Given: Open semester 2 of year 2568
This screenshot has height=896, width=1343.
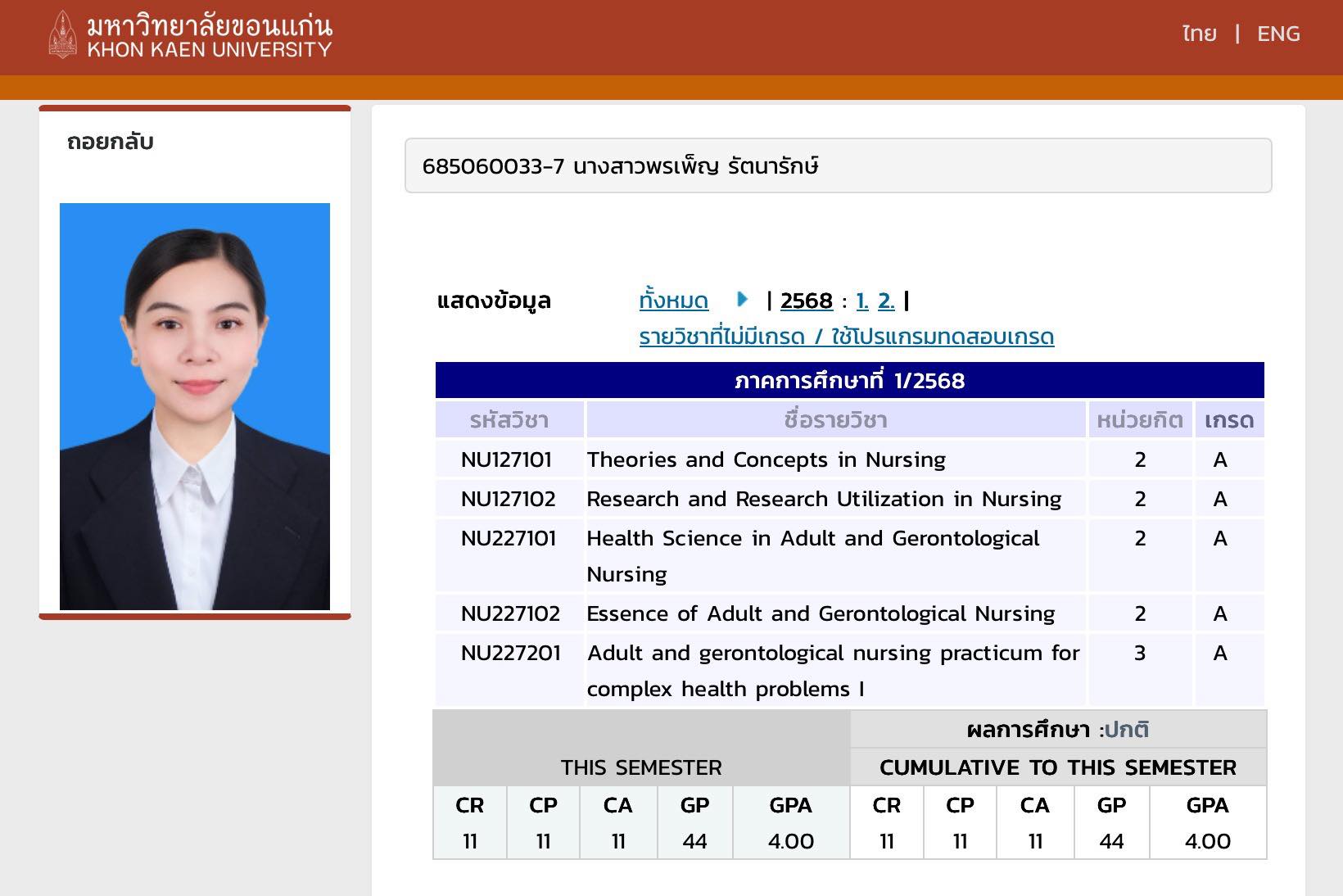Looking at the screenshot, I should [x=886, y=301].
